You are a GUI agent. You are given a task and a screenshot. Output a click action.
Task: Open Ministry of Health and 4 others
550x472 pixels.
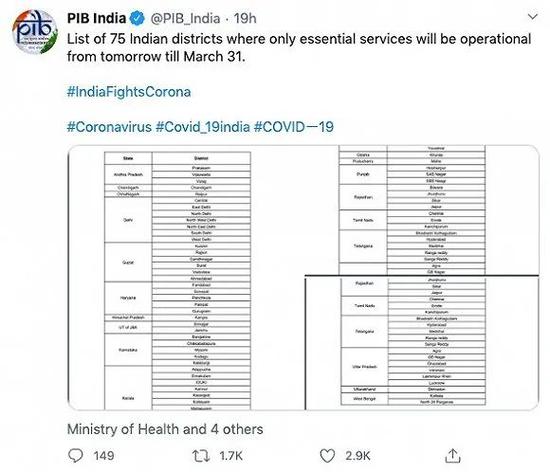165,429
